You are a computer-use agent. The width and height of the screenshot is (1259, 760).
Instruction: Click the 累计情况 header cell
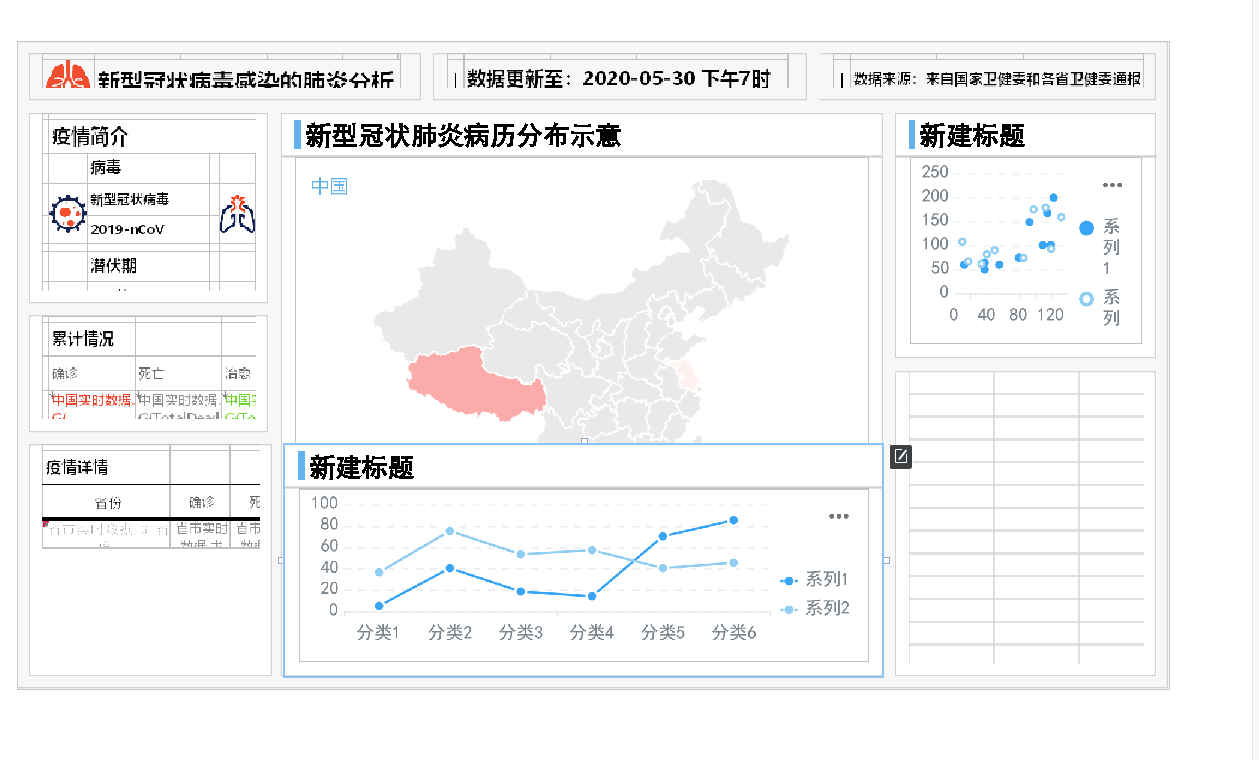coord(92,339)
